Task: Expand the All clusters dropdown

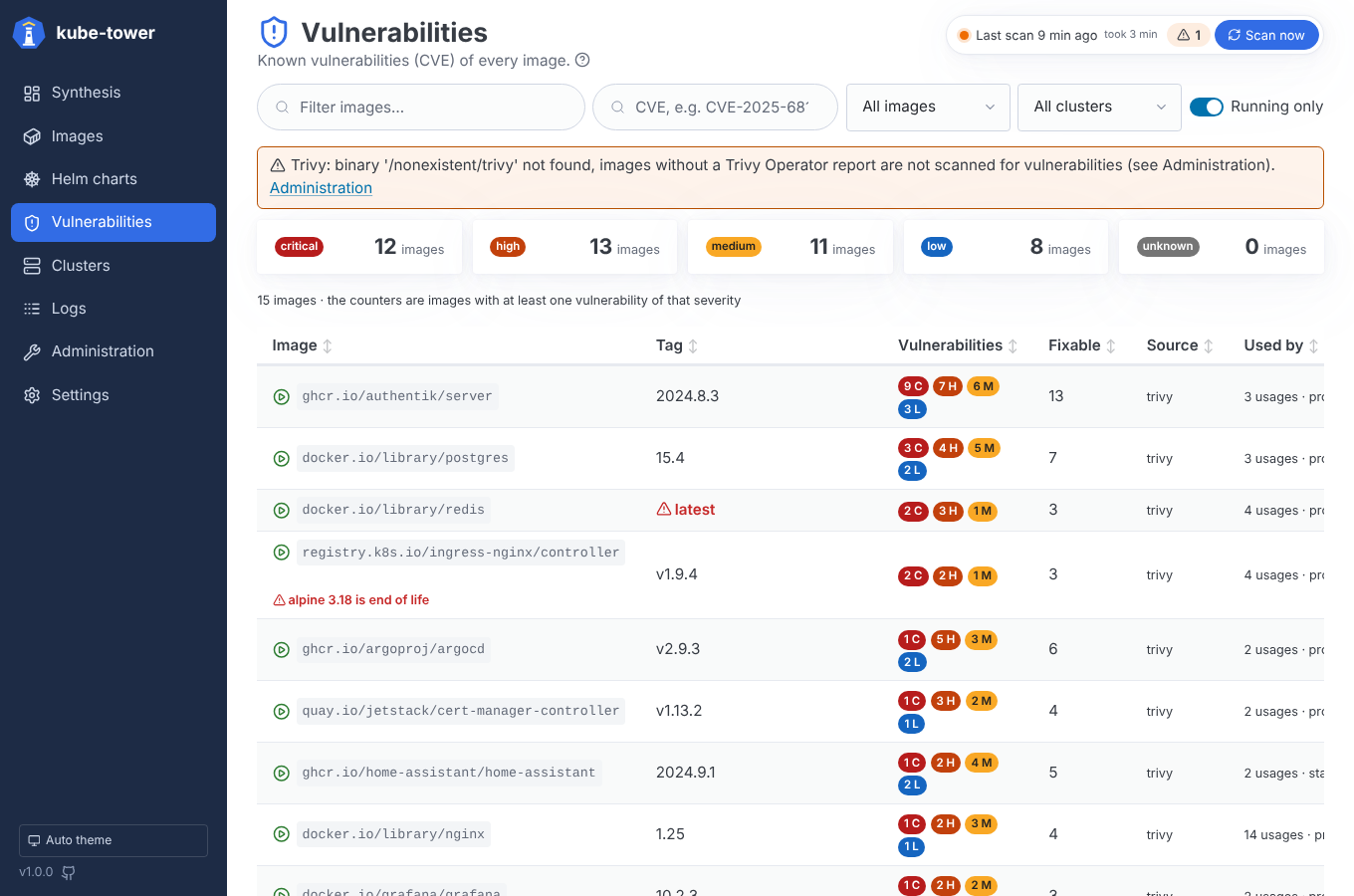Action: coord(1099,108)
